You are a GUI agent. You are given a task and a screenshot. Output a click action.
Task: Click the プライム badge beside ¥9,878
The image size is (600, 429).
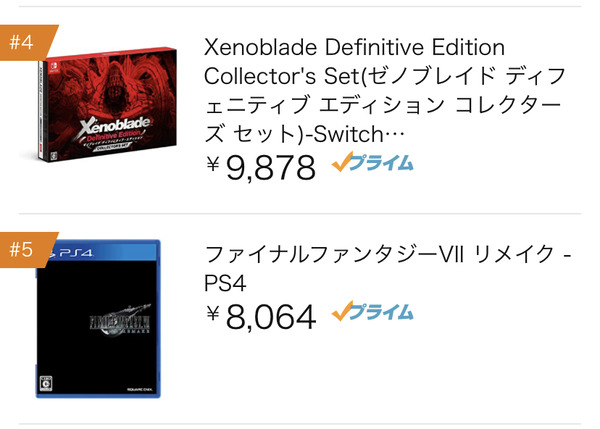372,162
